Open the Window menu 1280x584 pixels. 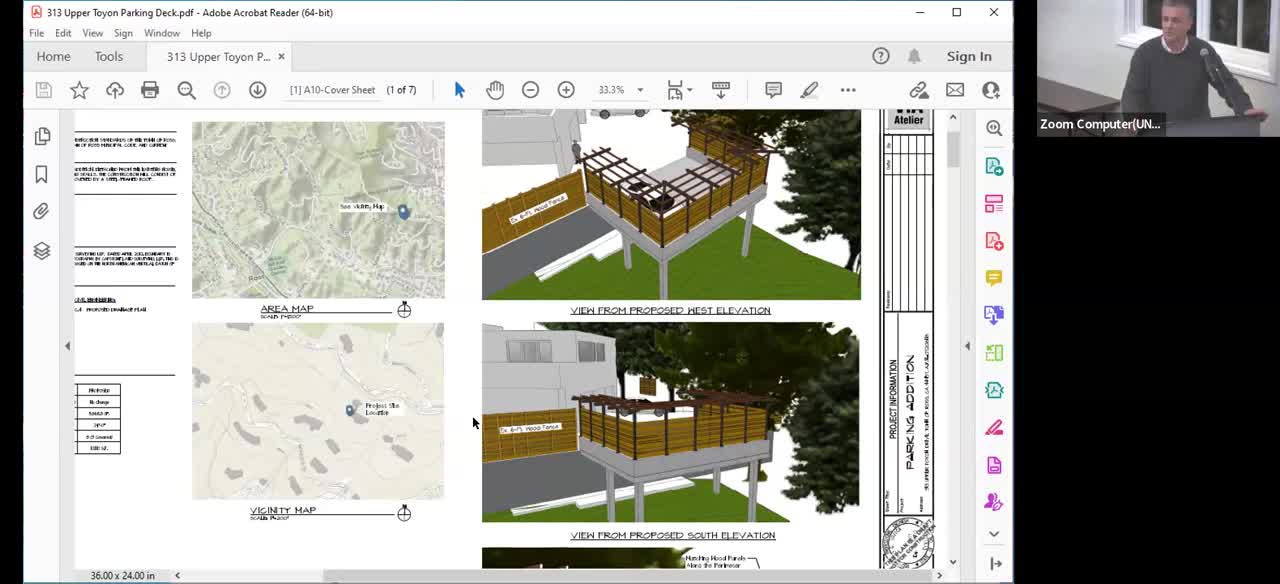point(162,33)
